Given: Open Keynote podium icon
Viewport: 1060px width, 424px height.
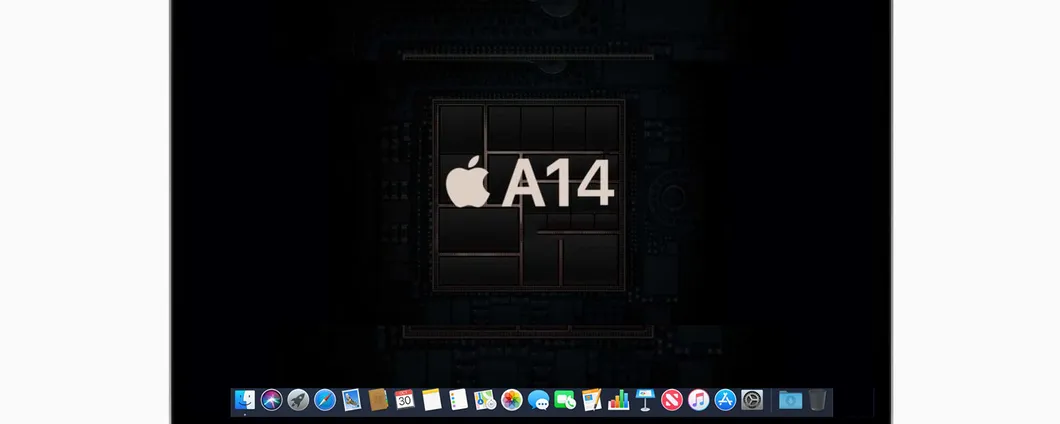Looking at the screenshot, I should (645, 400).
